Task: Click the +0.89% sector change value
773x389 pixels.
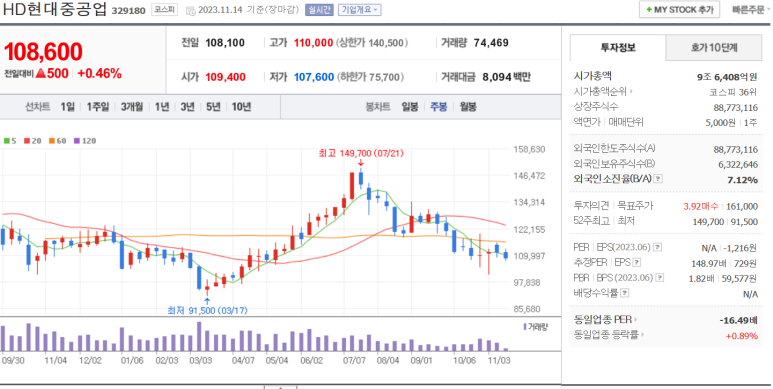Action: pos(741,336)
